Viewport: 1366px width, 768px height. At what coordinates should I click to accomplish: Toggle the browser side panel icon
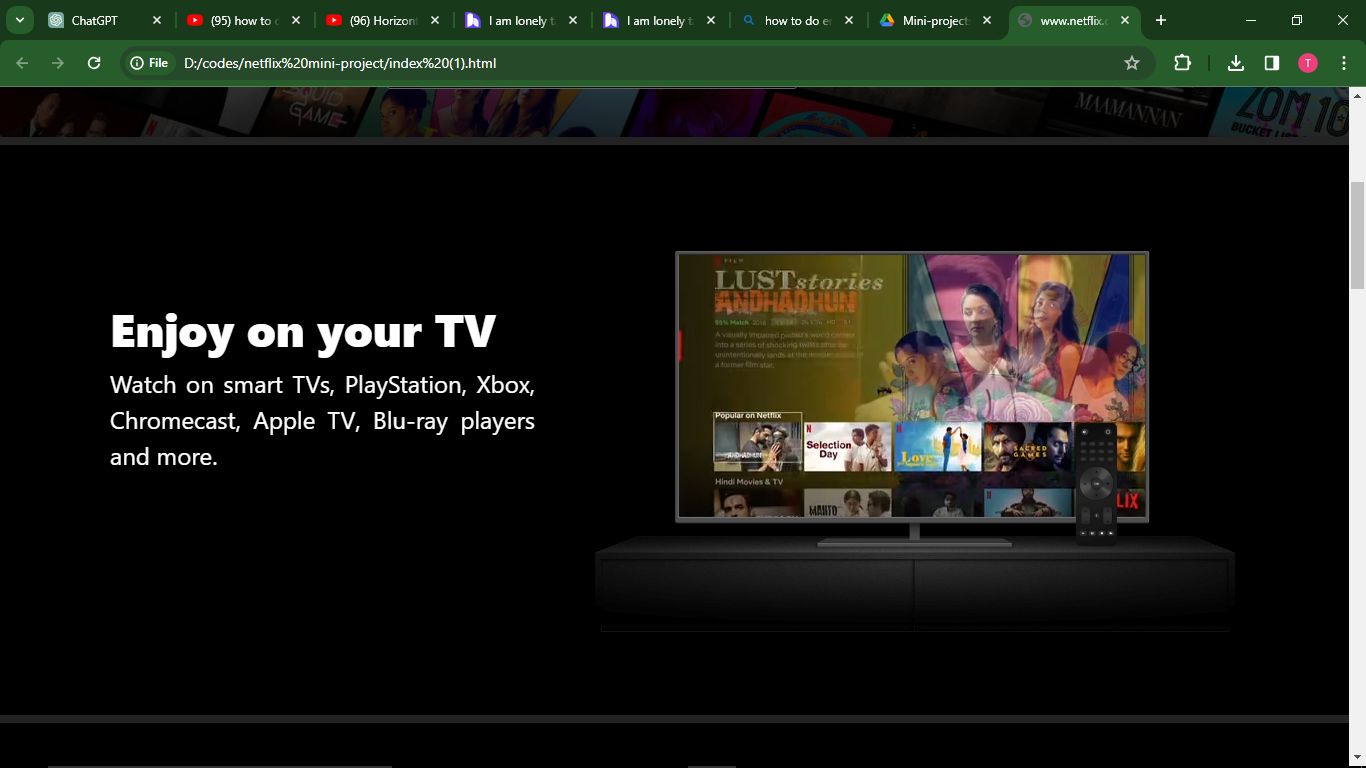point(1272,63)
